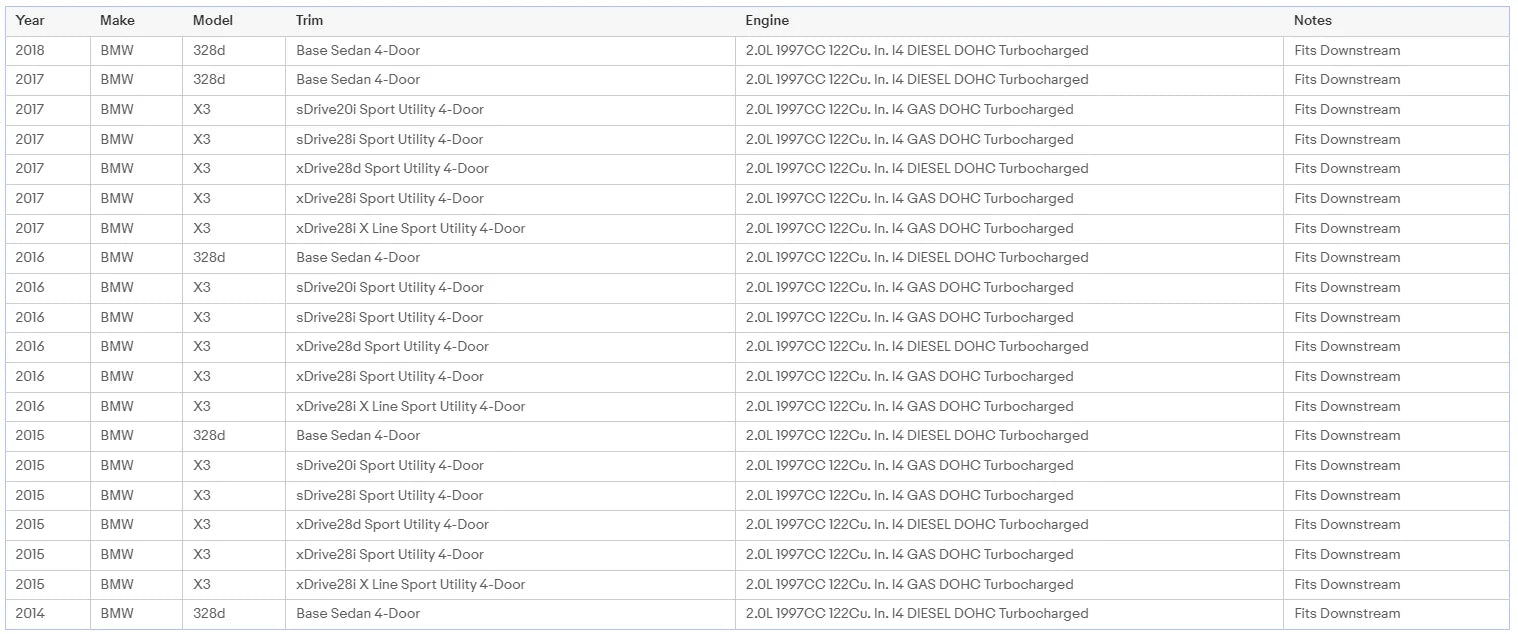Click the Trim column header
Image resolution: width=1518 pixels, height=634 pixels.
(x=309, y=20)
